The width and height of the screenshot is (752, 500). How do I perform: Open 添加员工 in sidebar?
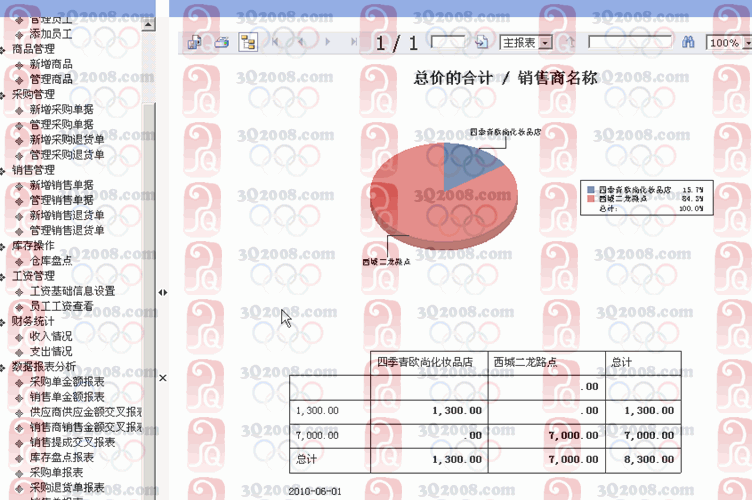(51, 34)
